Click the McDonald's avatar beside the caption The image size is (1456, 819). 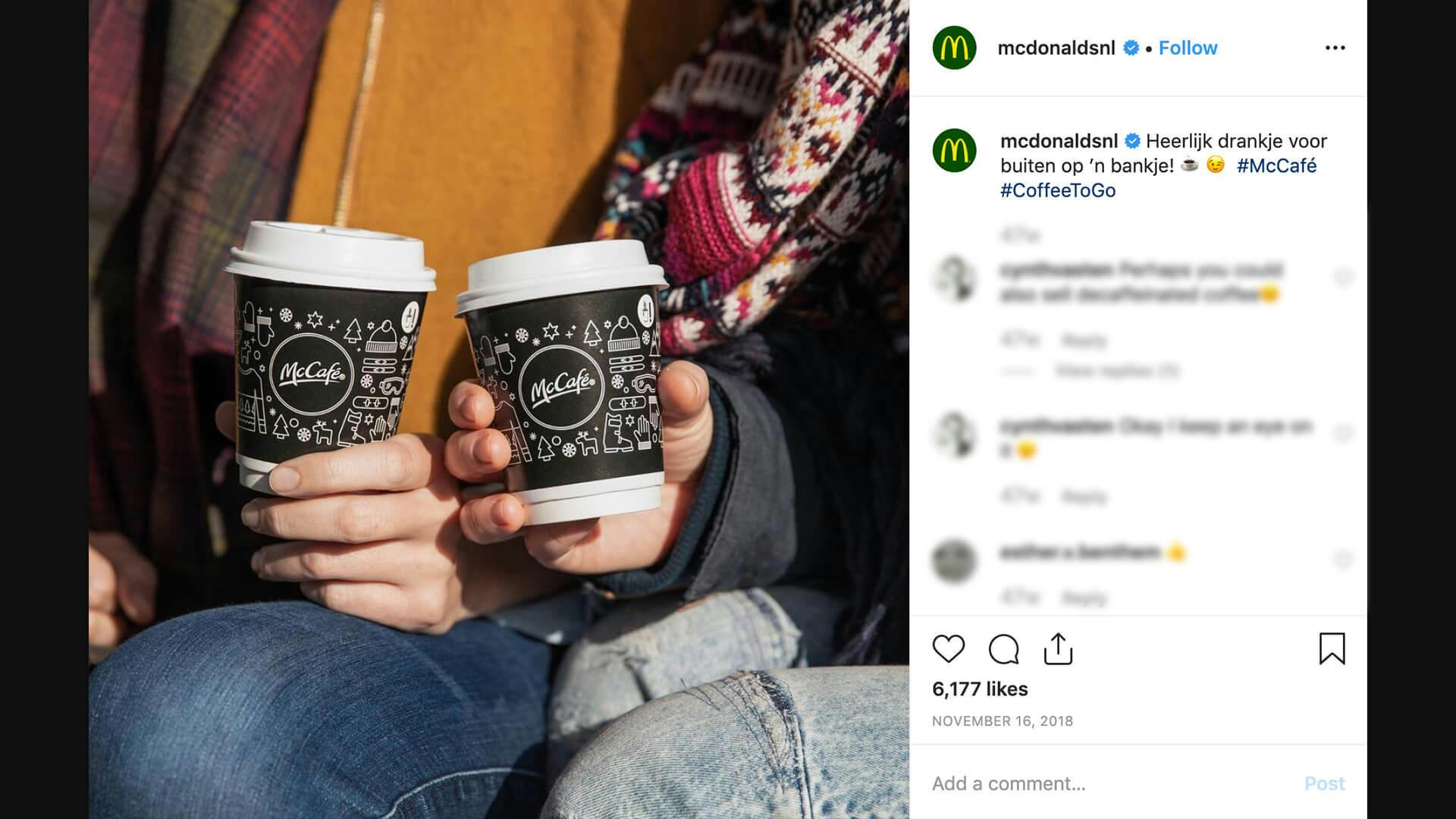point(954,150)
